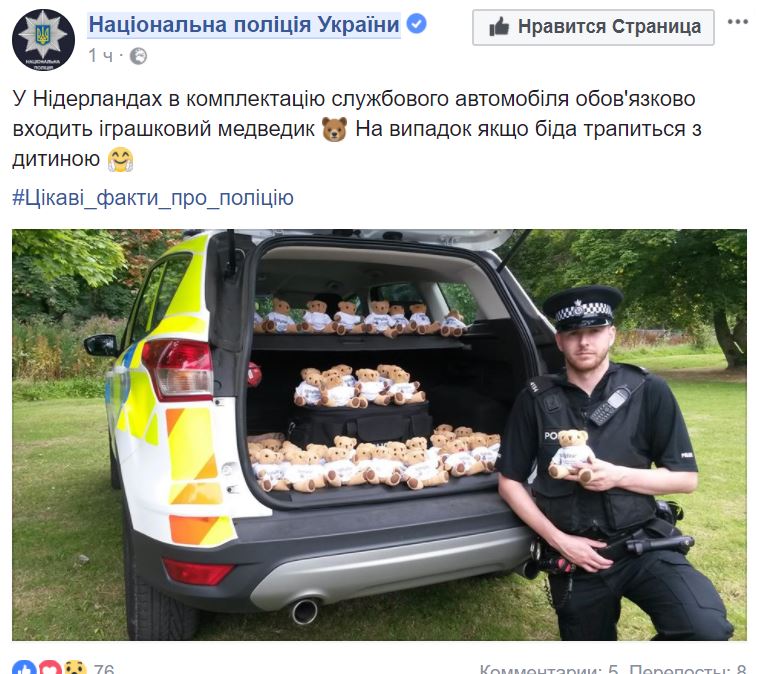Open the National Police page avatar

[x=43, y=40]
